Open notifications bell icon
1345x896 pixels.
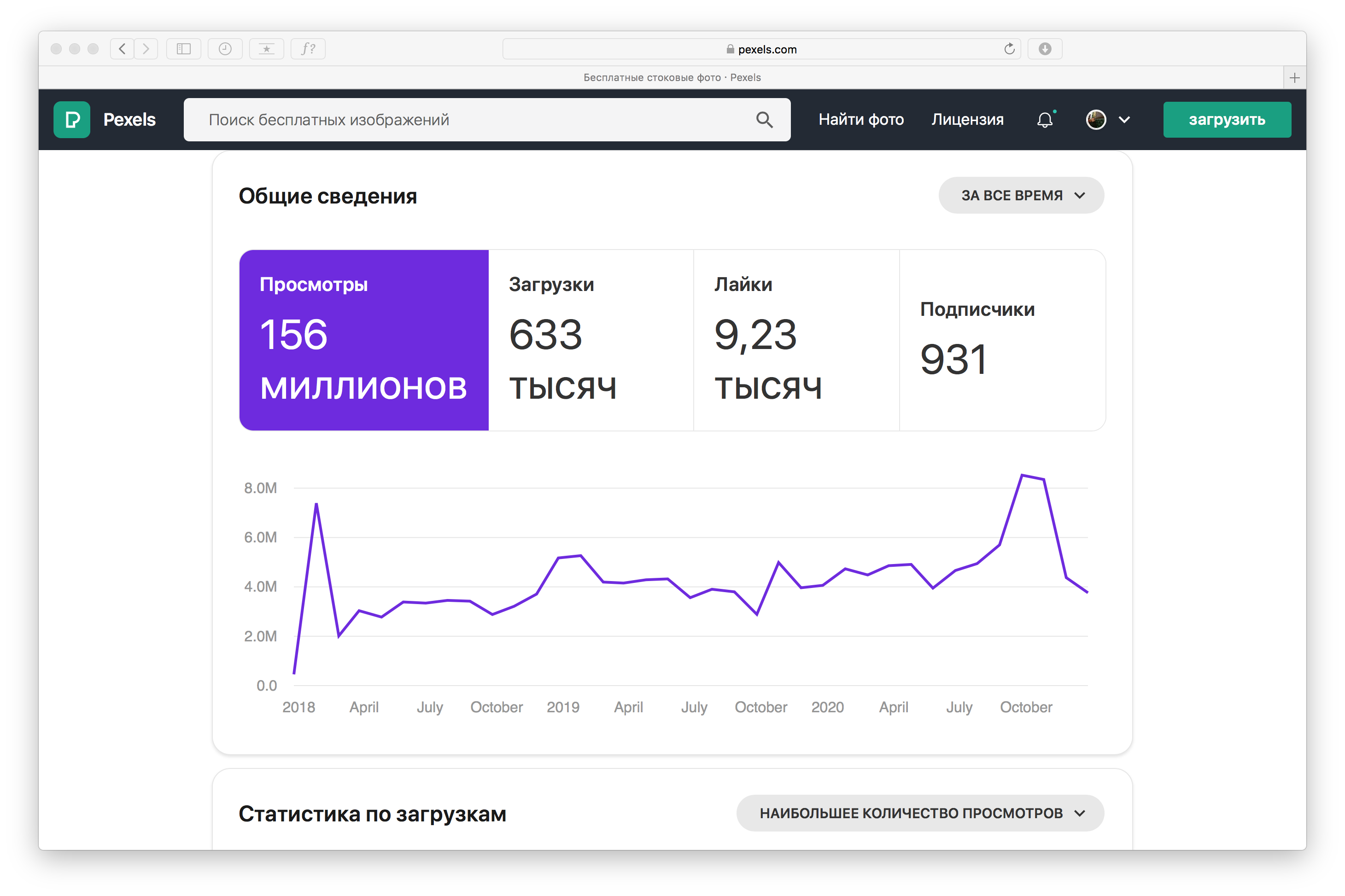1044,119
